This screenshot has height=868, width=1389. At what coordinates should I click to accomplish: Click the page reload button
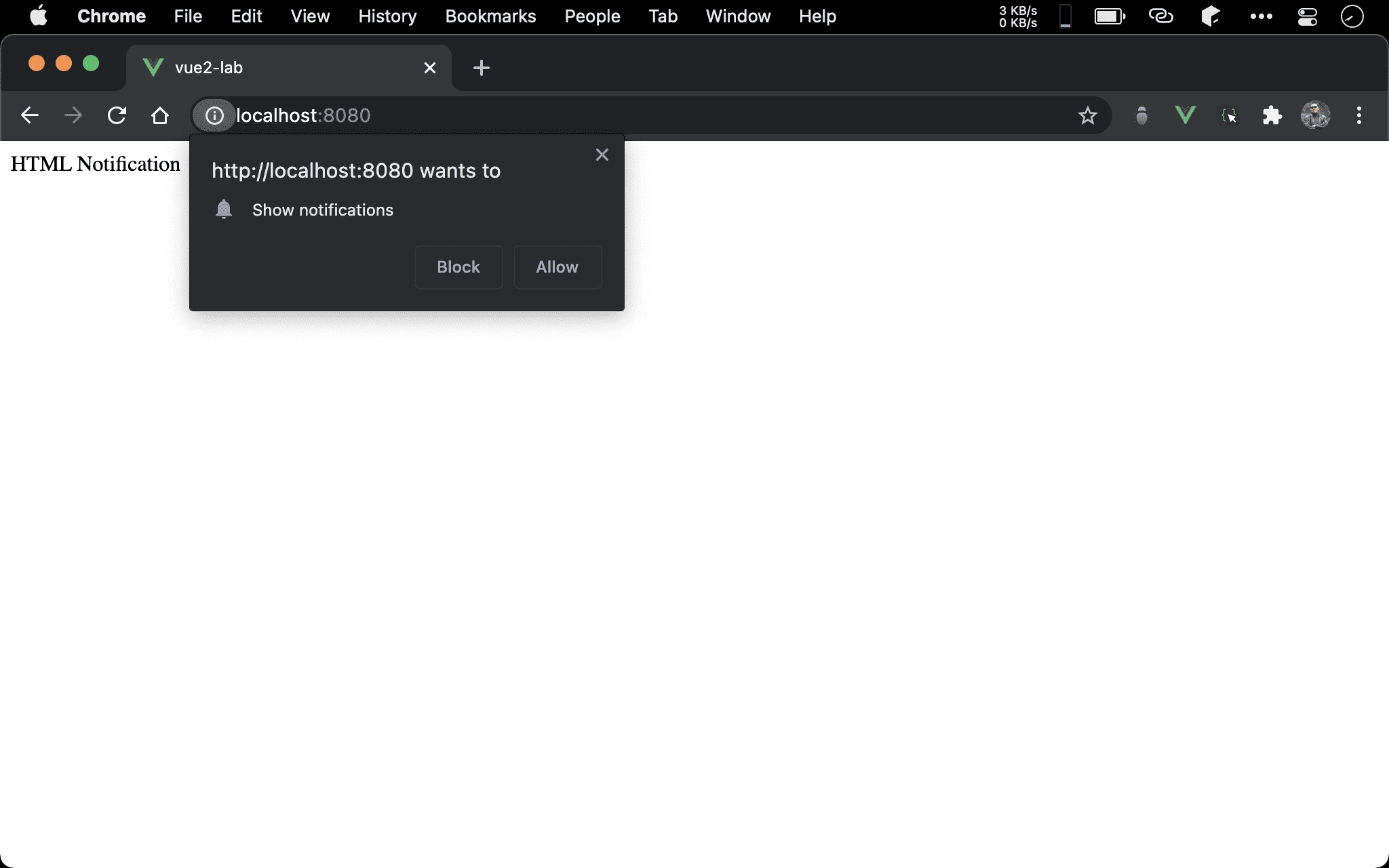(x=117, y=115)
